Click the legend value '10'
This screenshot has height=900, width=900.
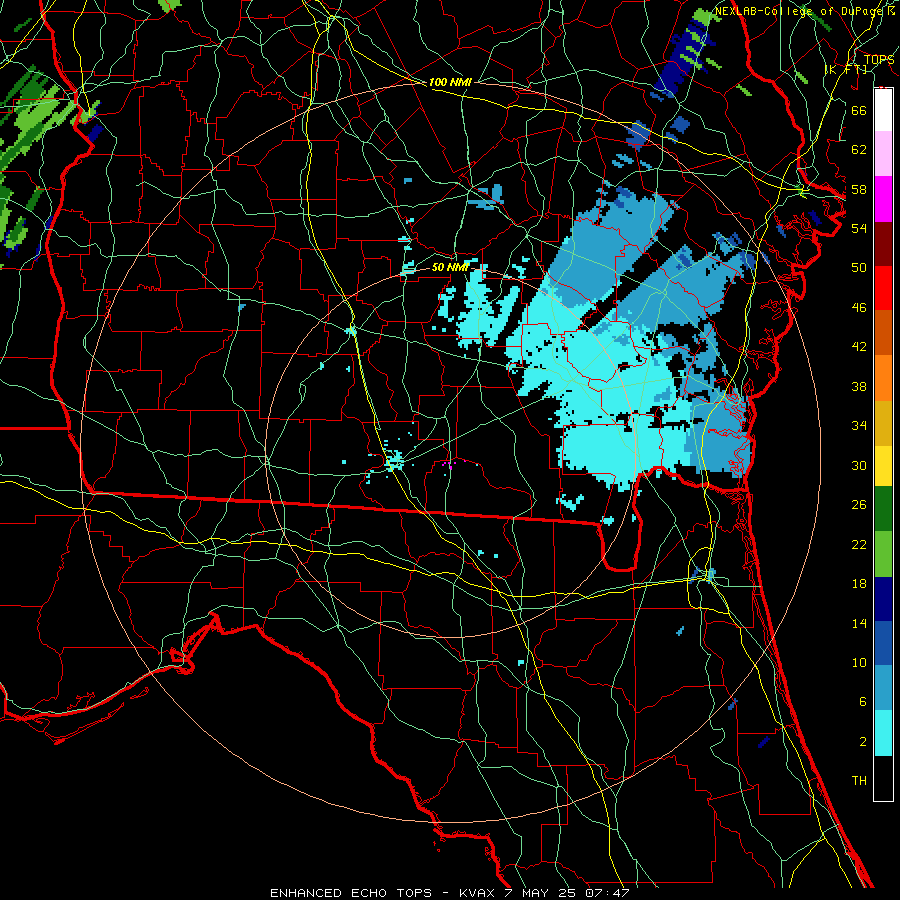tap(859, 663)
